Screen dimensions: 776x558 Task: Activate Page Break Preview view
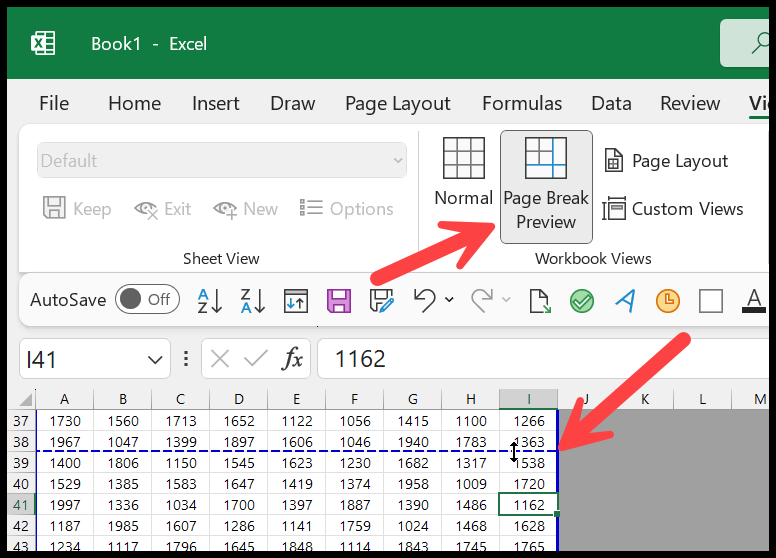[546, 186]
